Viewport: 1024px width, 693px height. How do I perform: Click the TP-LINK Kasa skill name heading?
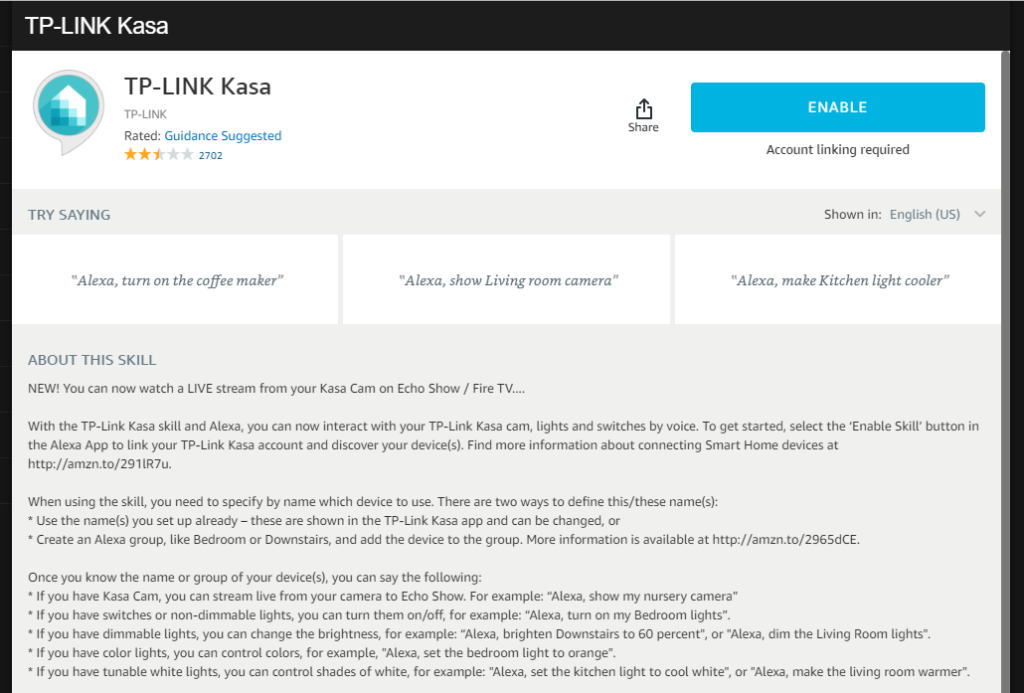(197, 86)
